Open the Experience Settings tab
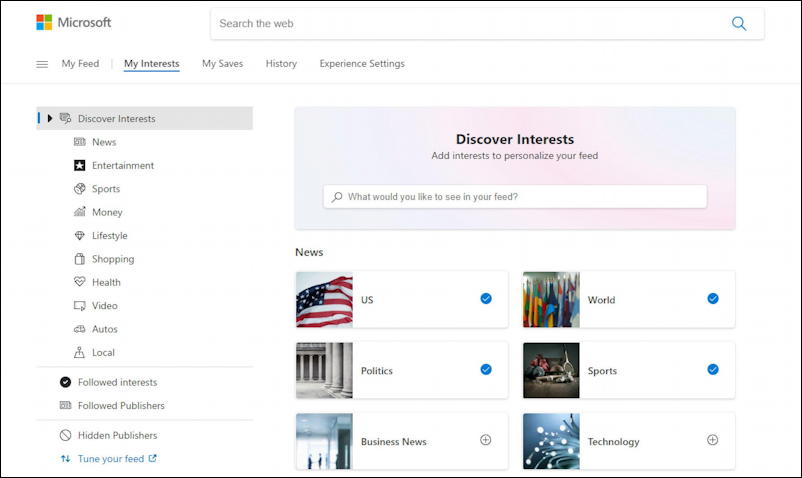This screenshot has width=802, height=478. point(362,63)
